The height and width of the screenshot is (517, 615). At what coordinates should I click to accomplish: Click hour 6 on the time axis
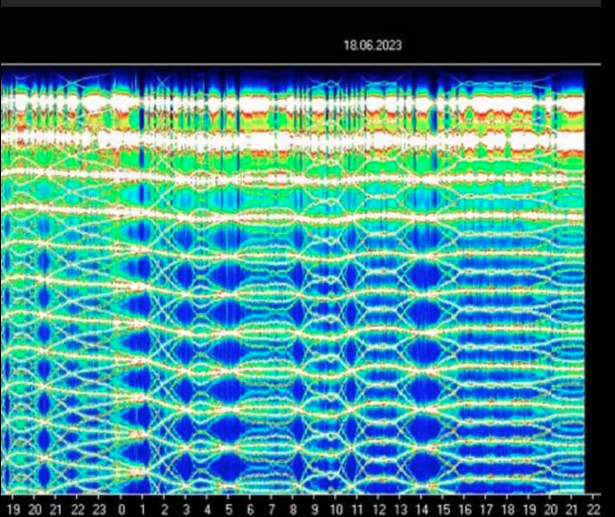[250, 508]
